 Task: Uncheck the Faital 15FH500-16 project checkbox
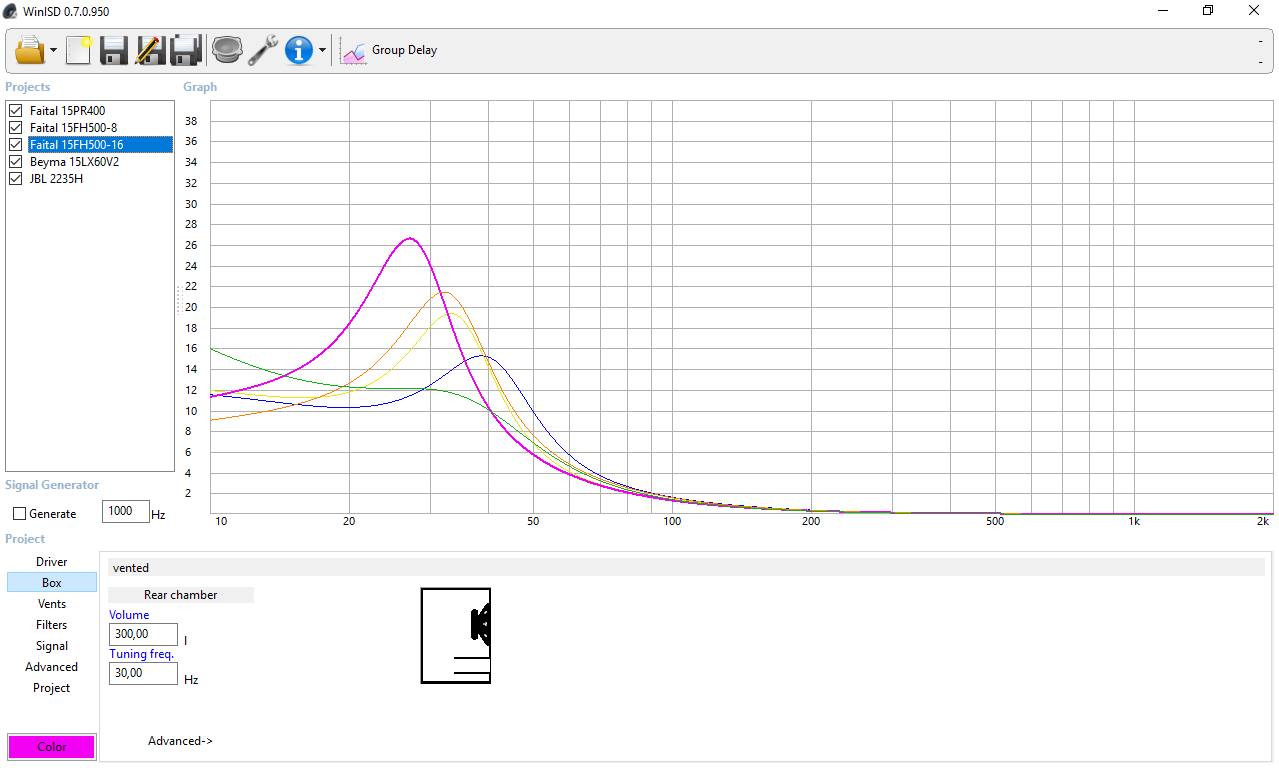15,145
